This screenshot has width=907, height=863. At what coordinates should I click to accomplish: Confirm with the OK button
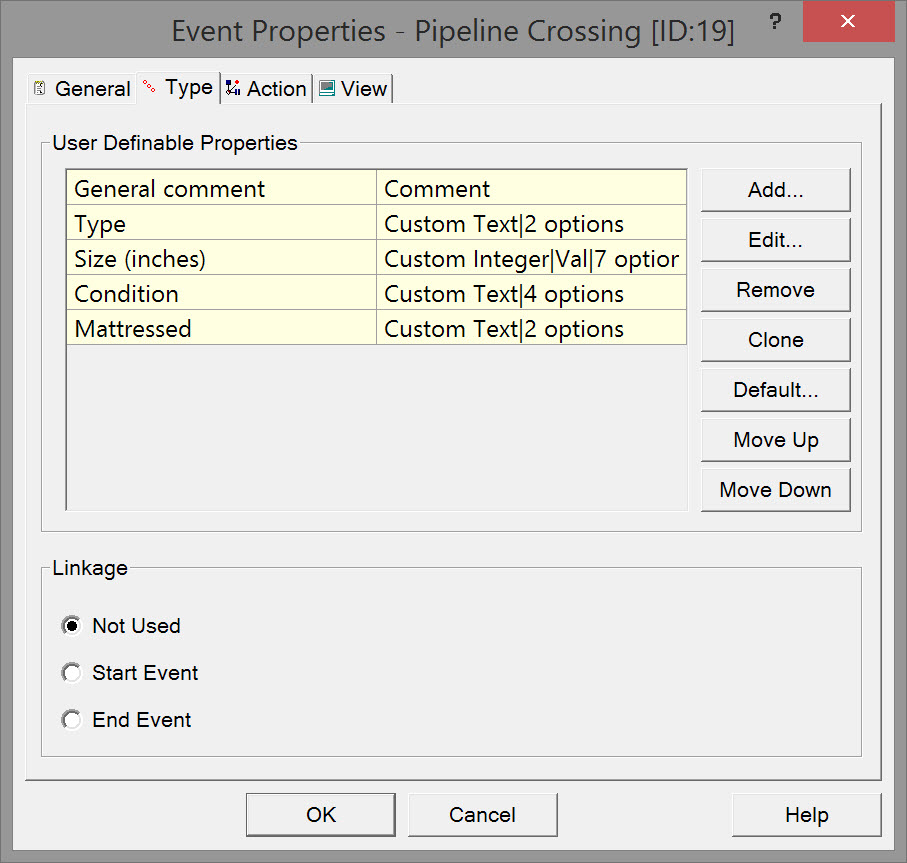click(321, 815)
